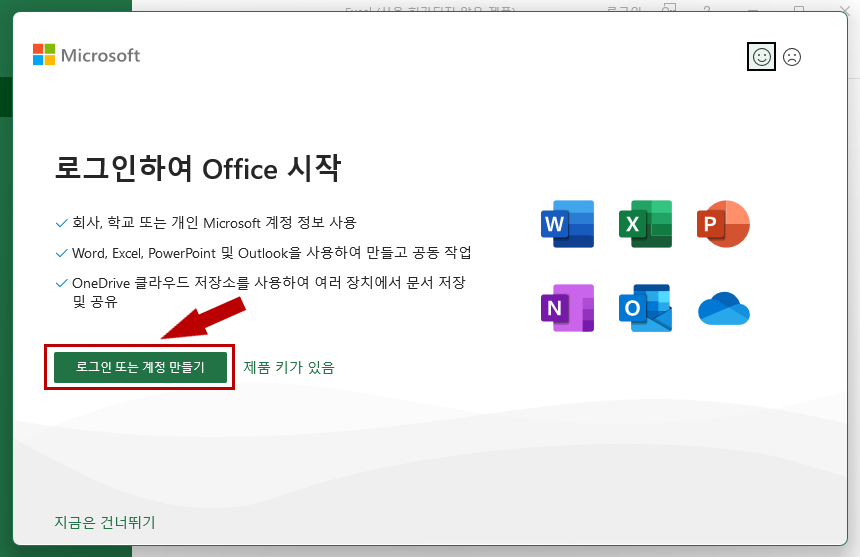Click the 회사, 학교 또는 개인 Microsoft 계정 line
Viewport: 860px width, 557px height.
point(214,223)
